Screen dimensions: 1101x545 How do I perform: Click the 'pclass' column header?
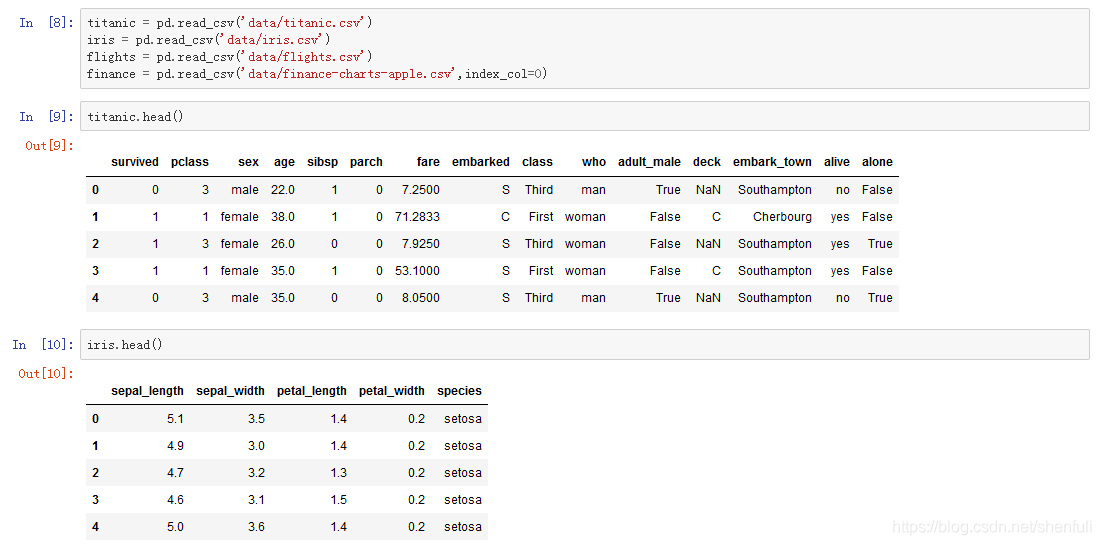point(190,162)
